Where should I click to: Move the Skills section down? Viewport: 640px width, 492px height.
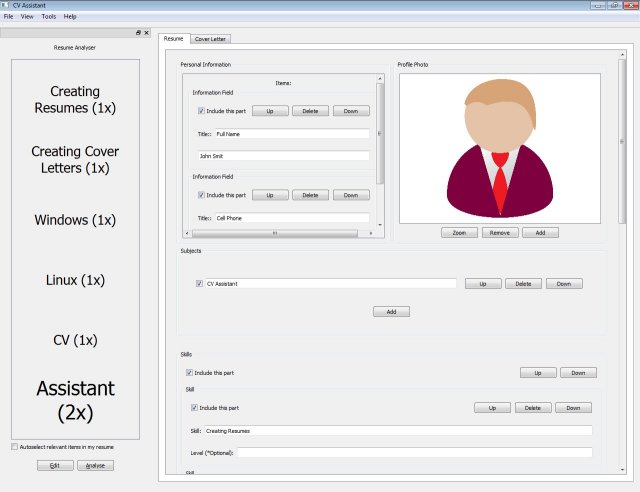click(x=578, y=372)
